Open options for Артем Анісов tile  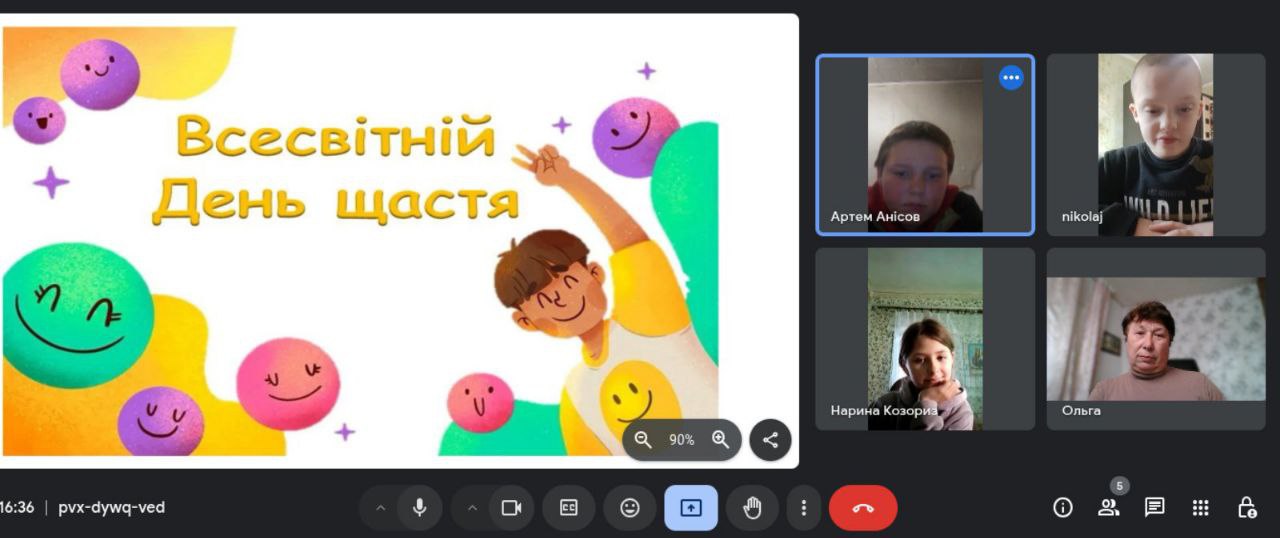tap(1011, 78)
